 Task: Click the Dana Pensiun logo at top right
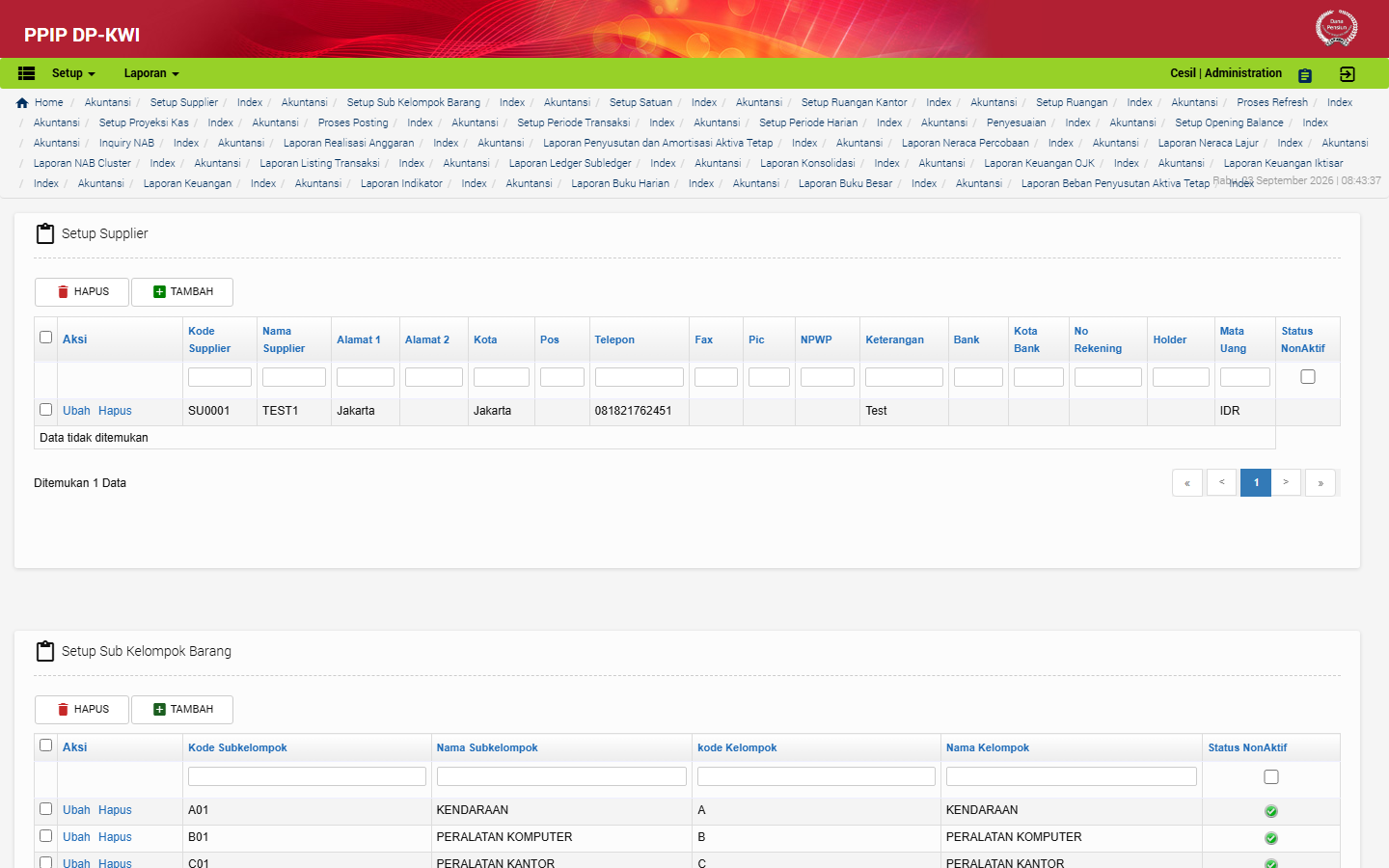click(1336, 27)
